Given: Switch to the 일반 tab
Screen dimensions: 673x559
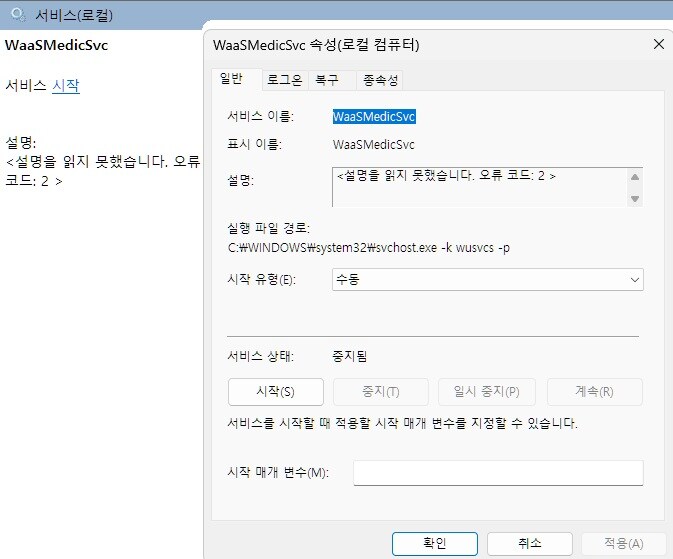Looking at the screenshot, I should point(231,79).
